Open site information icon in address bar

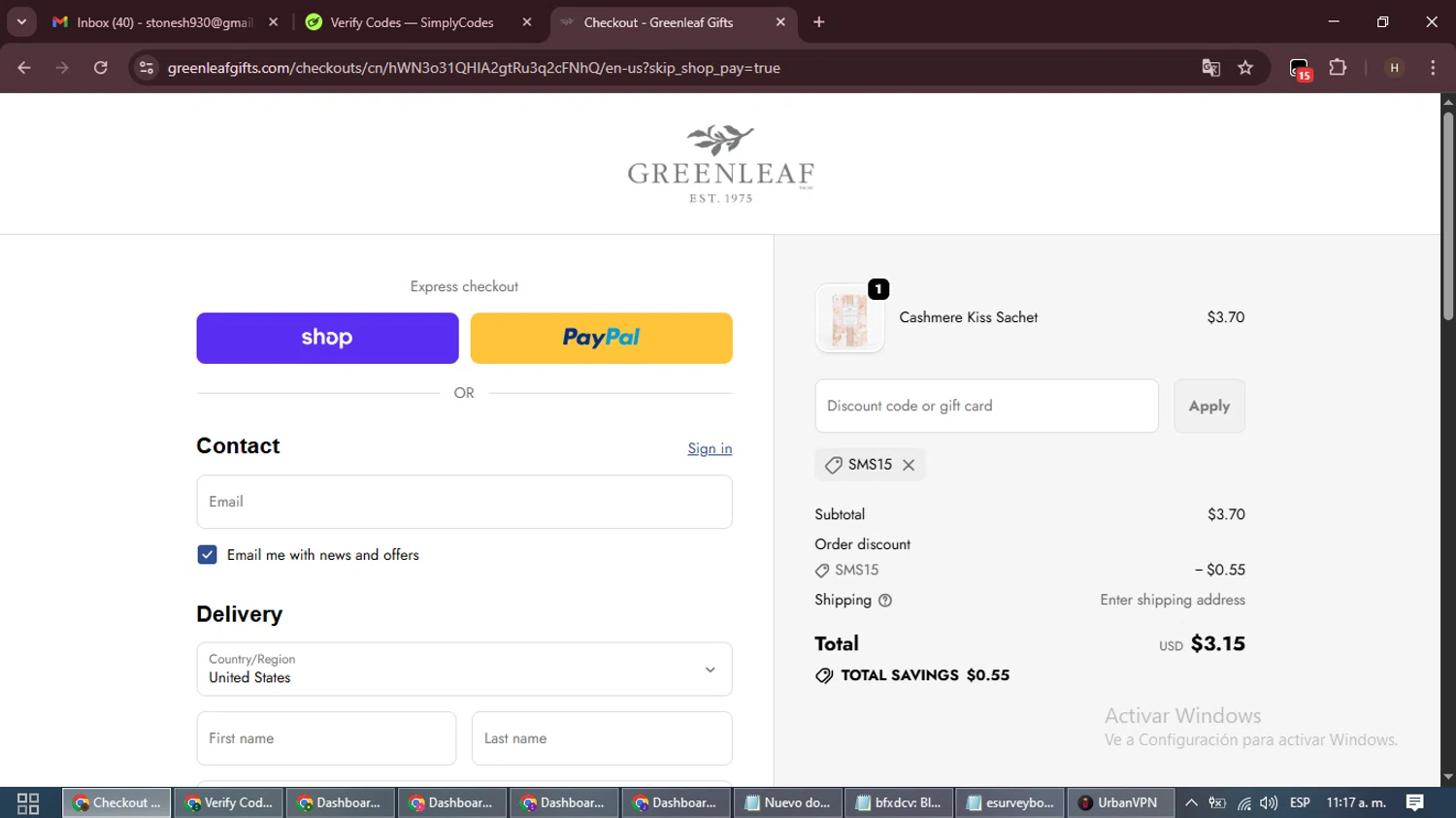click(x=147, y=68)
